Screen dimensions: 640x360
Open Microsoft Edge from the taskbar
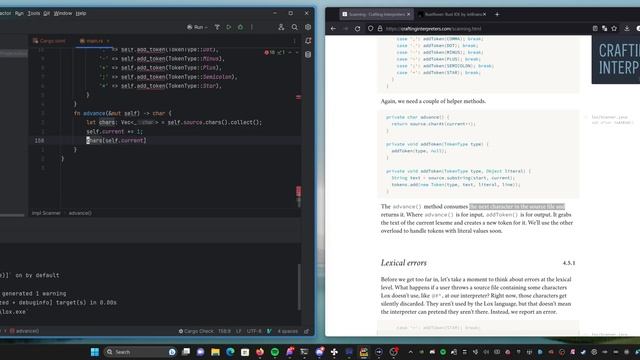point(230,352)
